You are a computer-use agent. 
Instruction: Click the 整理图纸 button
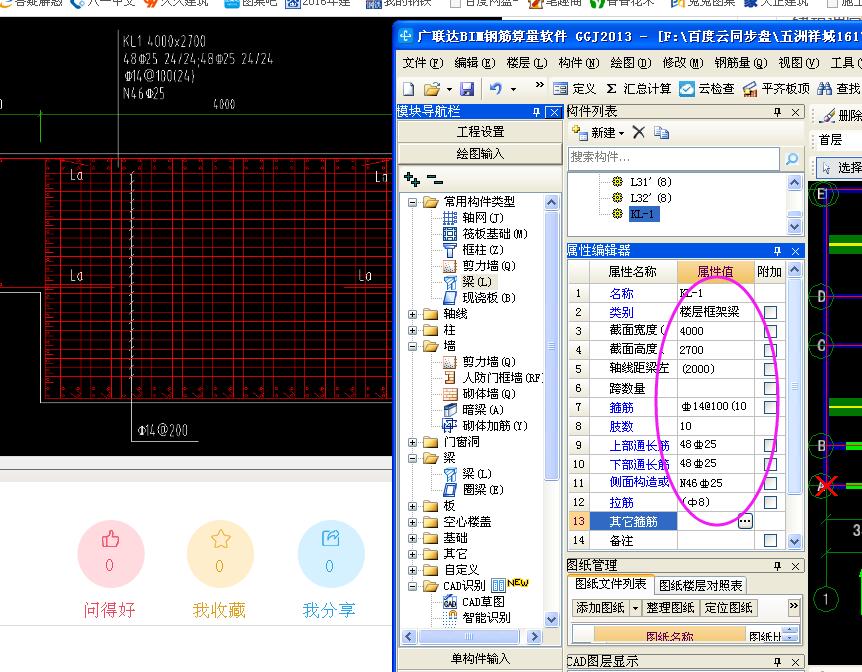click(670, 608)
